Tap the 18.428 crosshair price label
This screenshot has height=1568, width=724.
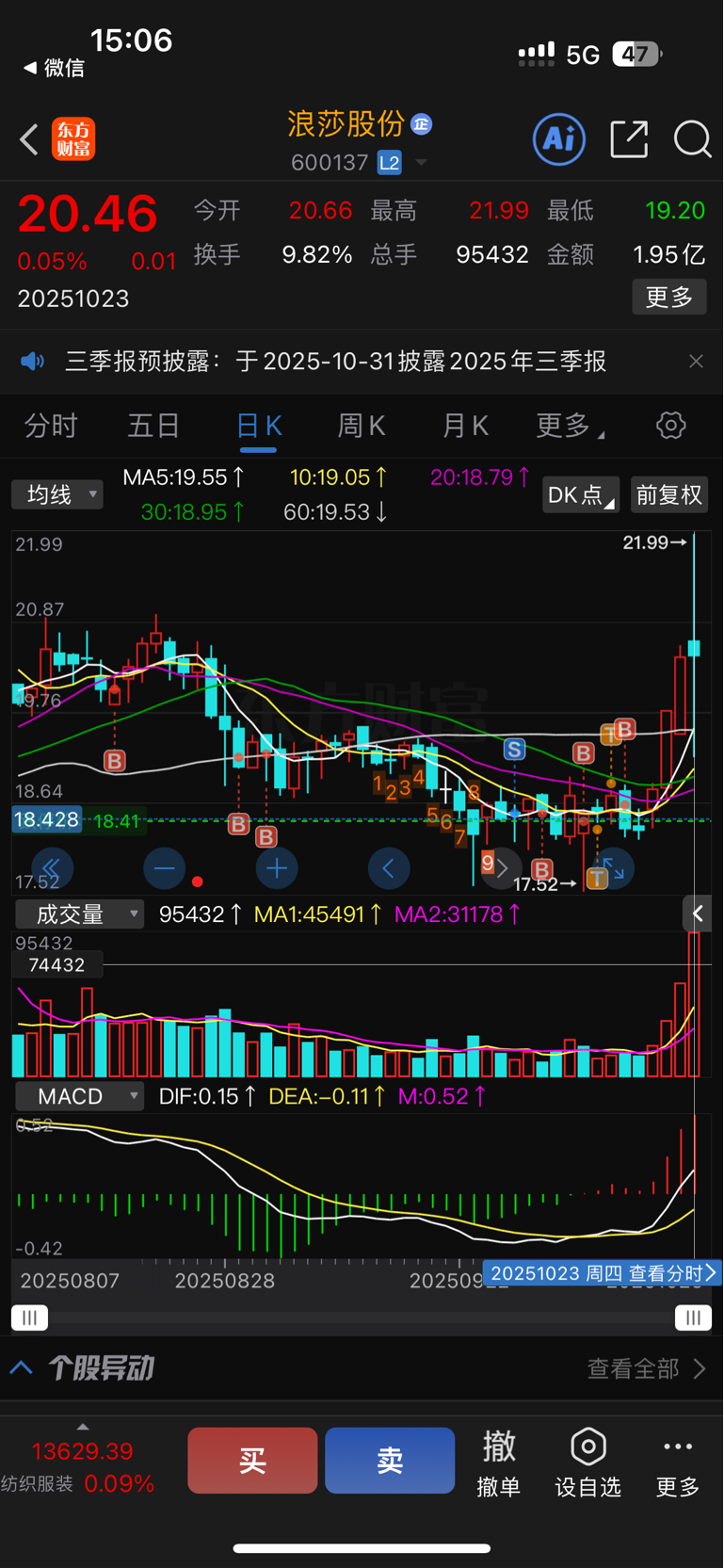pyautogui.click(x=46, y=819)
